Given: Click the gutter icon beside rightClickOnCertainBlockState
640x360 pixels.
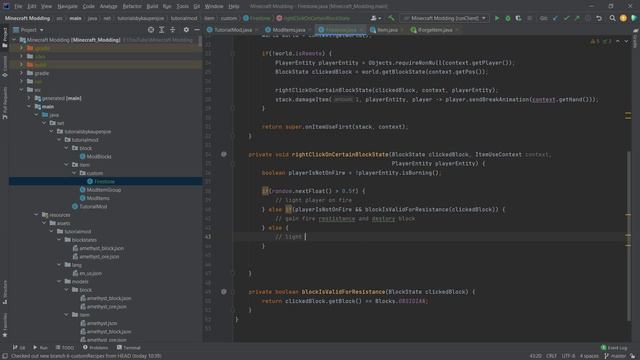Looking at the screenshot, I should point(224,154).
